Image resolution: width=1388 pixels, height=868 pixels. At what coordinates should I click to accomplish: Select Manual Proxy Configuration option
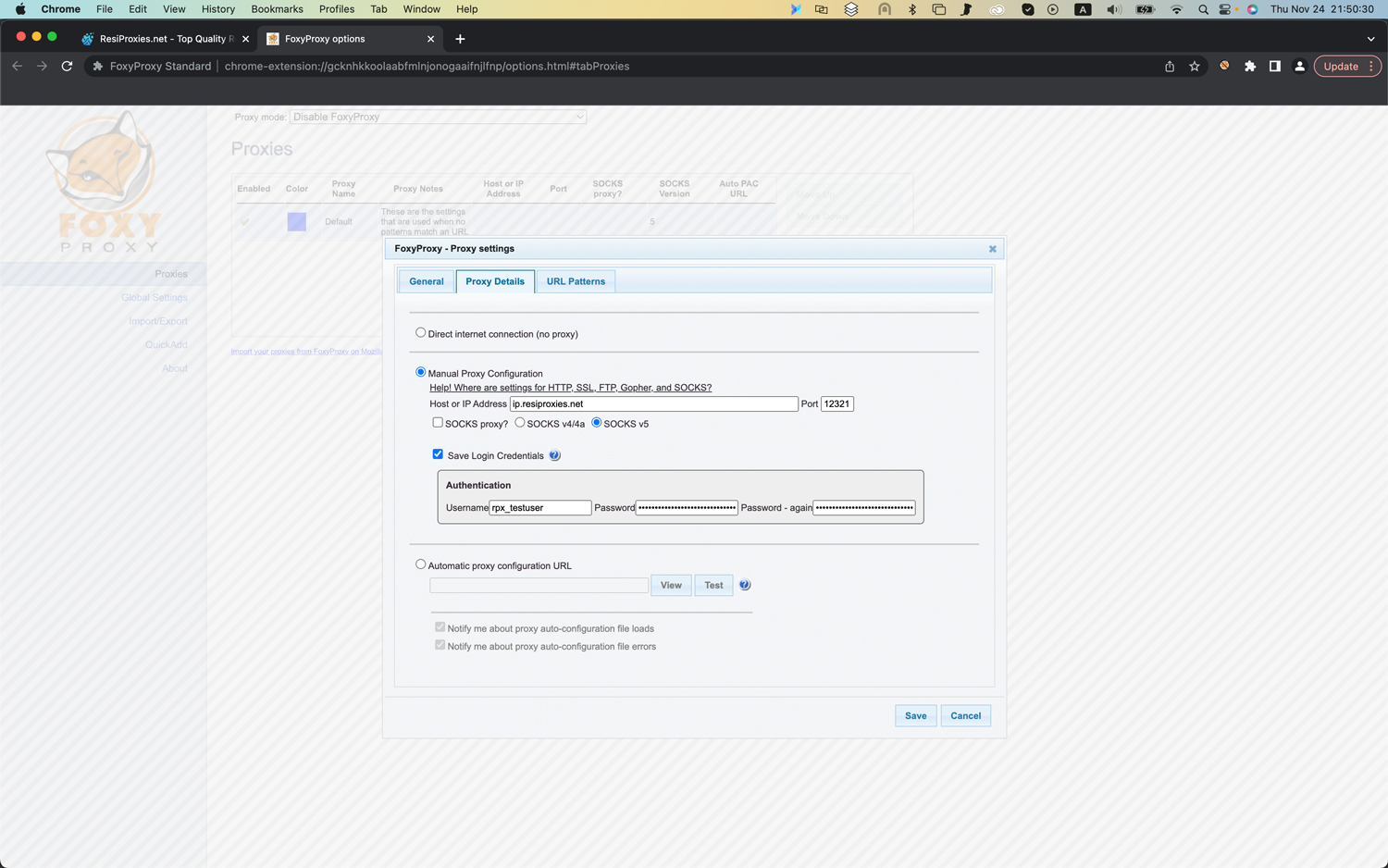point(420,372)
